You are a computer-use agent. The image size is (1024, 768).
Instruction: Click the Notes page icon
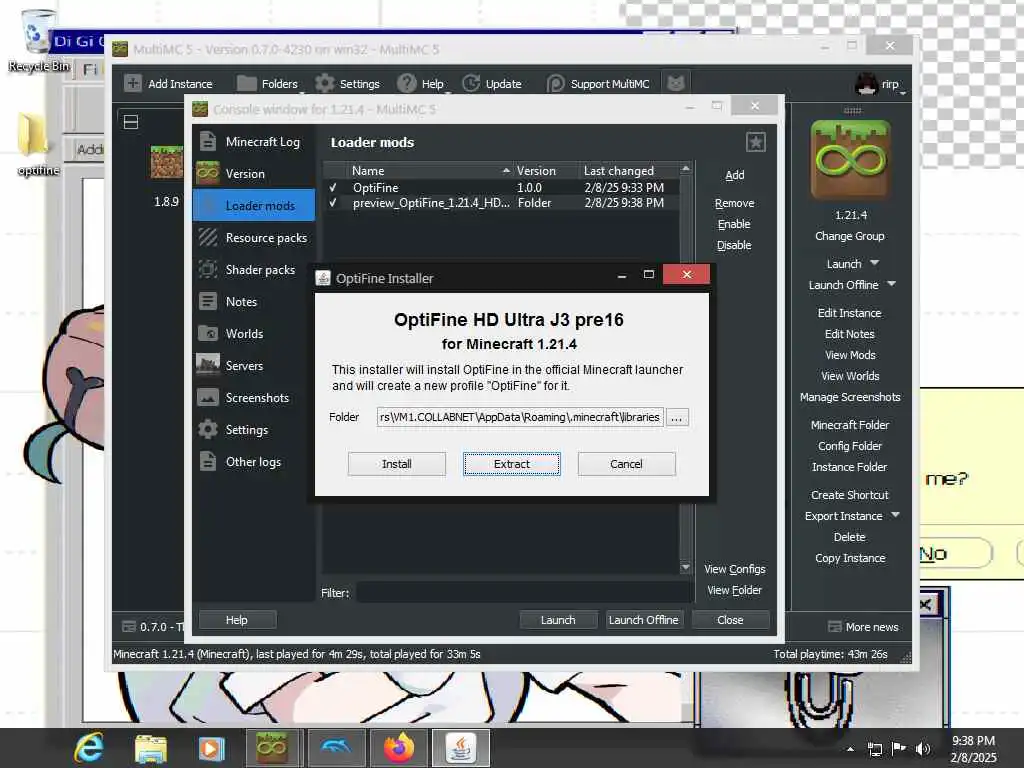coord(208,301)
